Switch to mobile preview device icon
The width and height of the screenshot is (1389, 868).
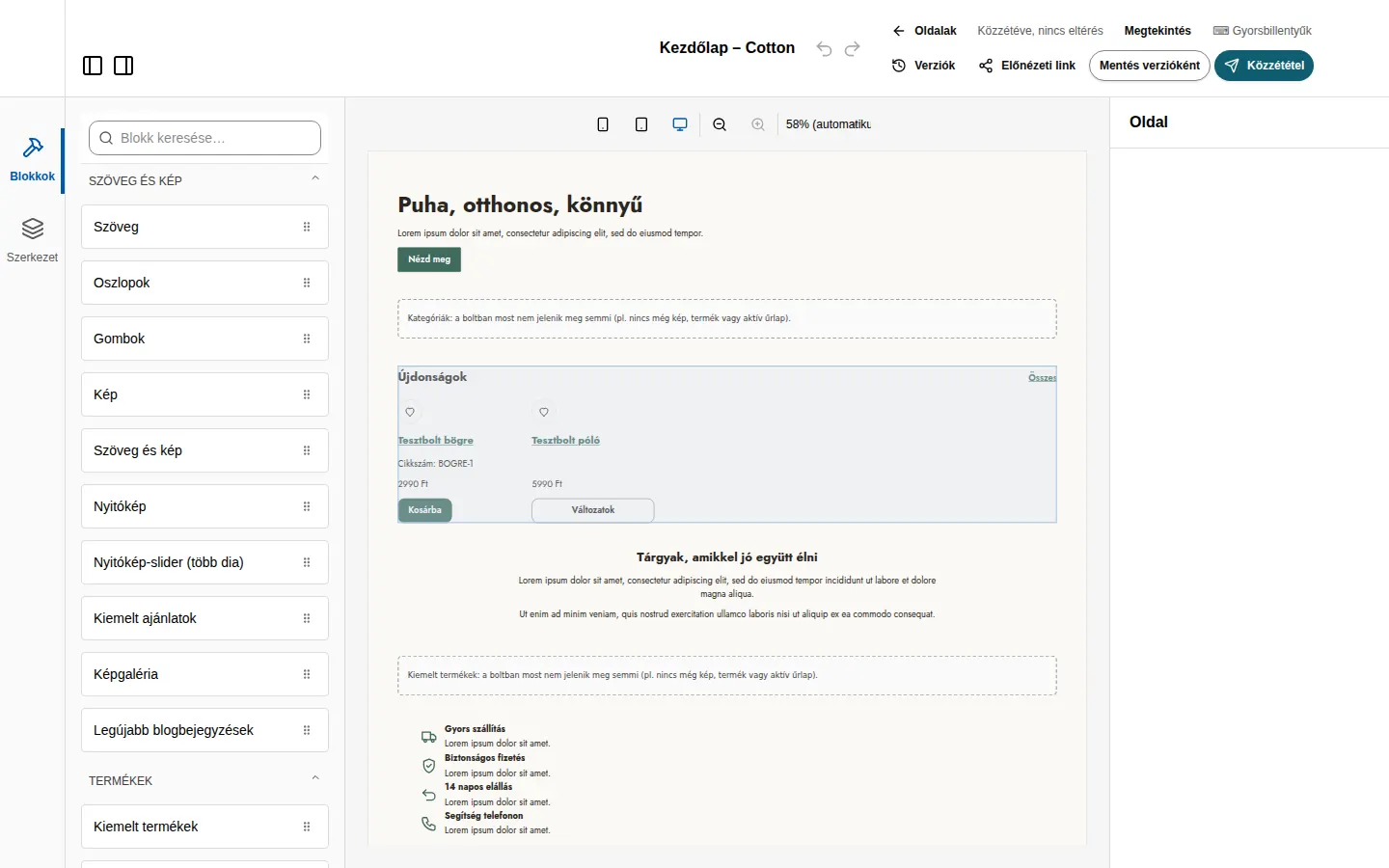tap(603, 124)
